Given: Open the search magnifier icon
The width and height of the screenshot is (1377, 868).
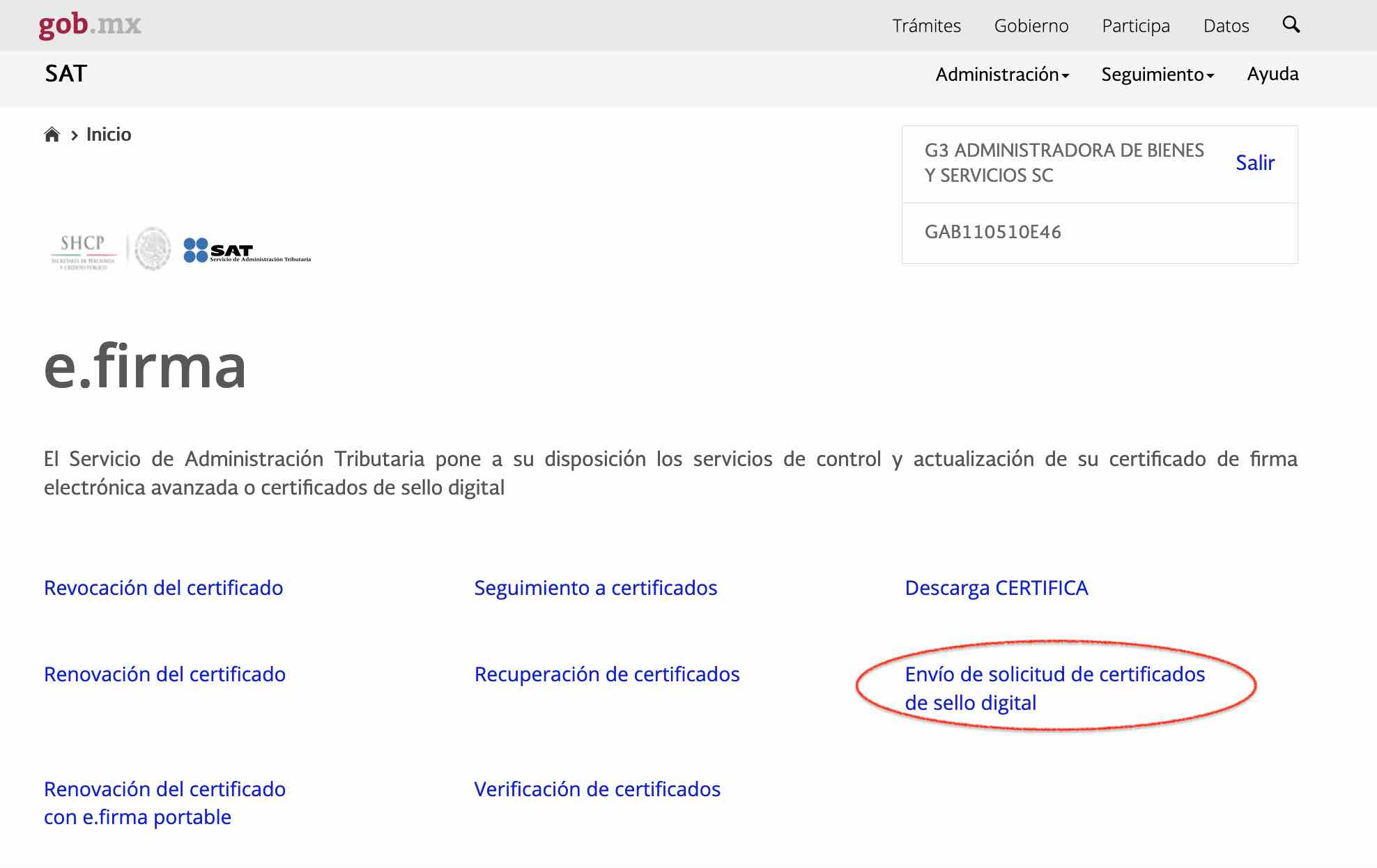Looking at the screenshot, I should pyautogui.click(x=1291, y=25).
